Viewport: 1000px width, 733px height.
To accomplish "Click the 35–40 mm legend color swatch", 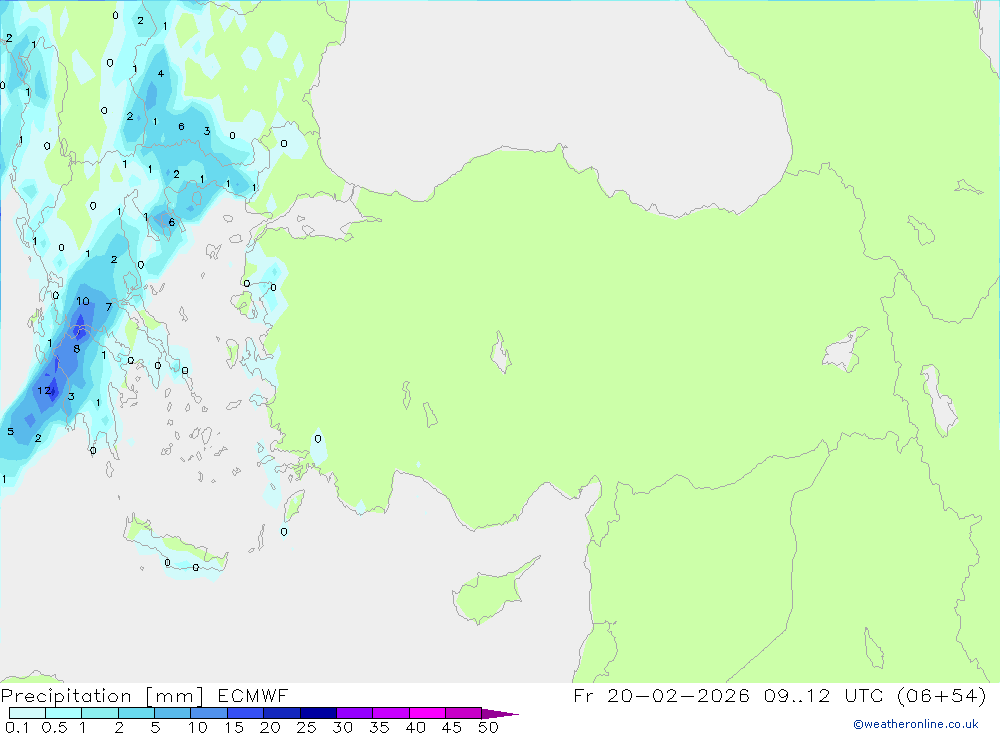I will 391,713.
